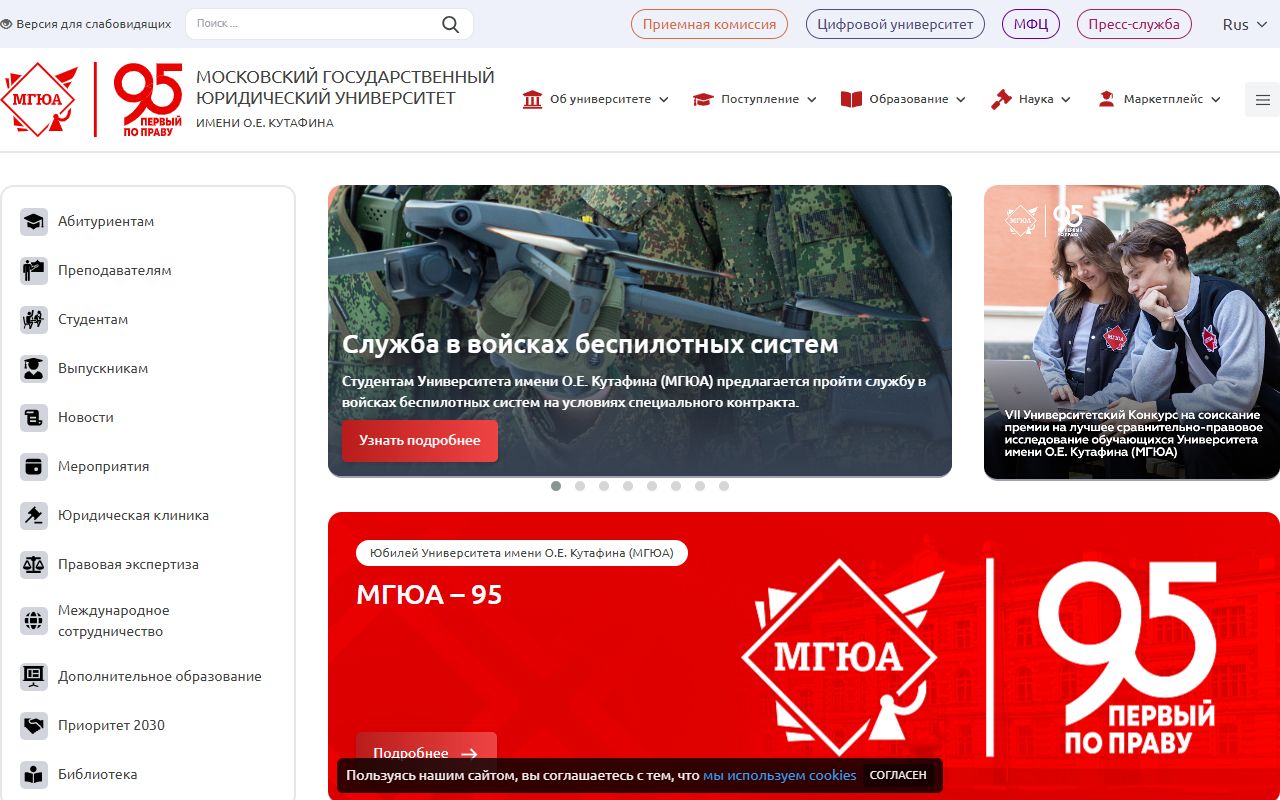Expand the Поступление dropdown menu
Screen dimensions: 1280x800
pyautogui.click(x=755, y=100)
